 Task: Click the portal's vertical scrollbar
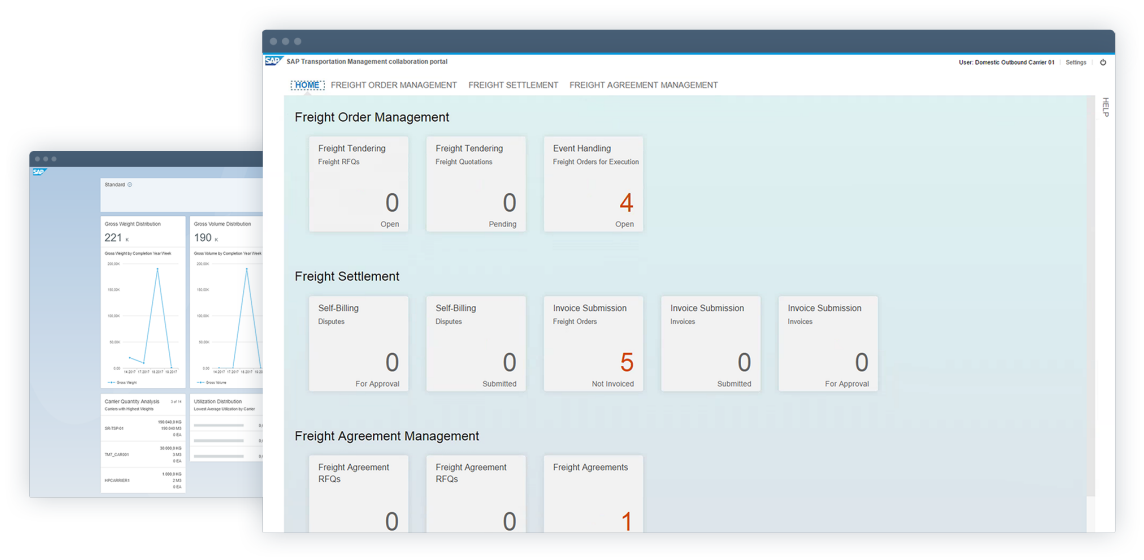[1091, 295]
